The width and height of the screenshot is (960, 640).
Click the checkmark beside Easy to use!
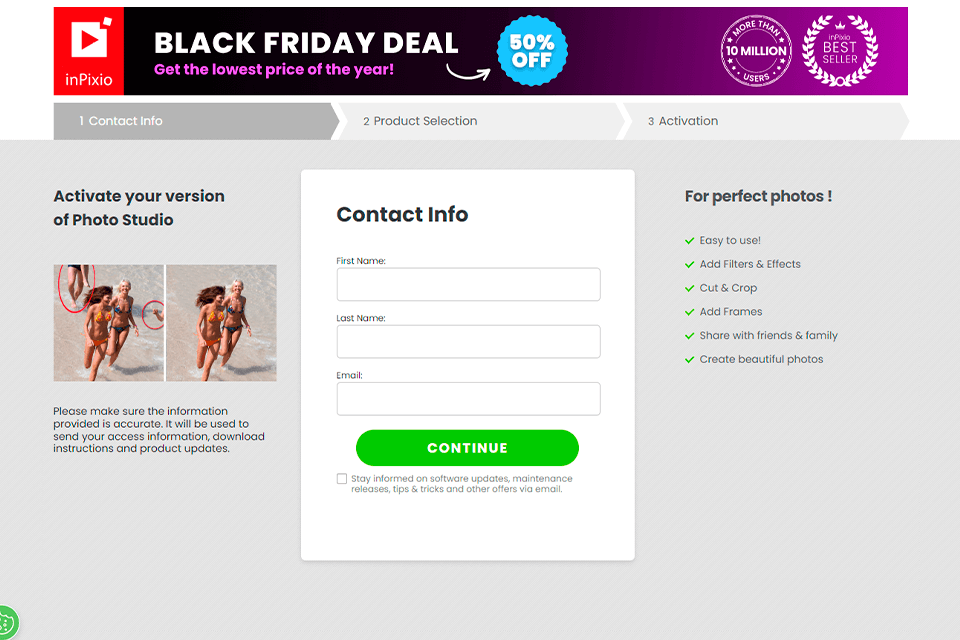690,241
